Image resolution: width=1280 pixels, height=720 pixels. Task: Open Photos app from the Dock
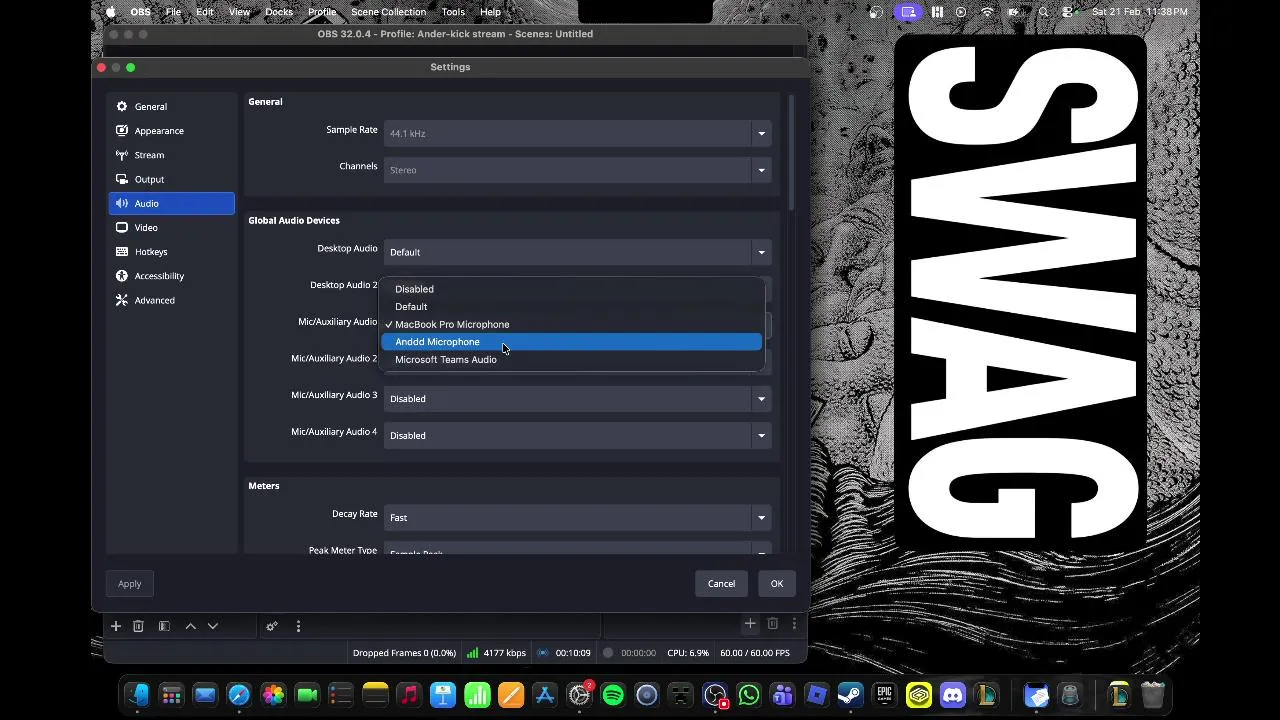[273, 695]
